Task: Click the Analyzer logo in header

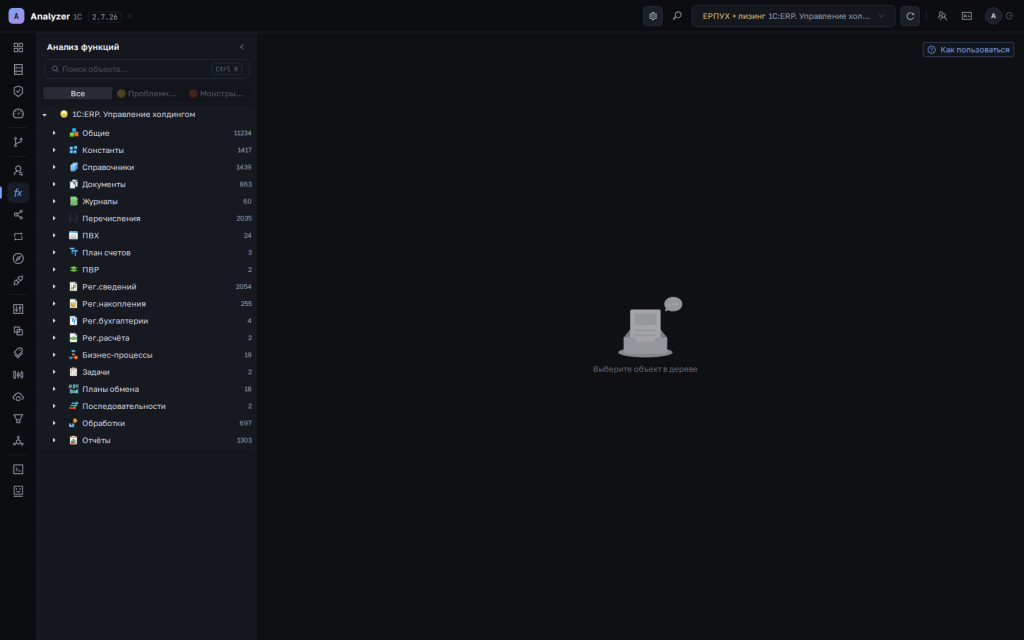Action: coord(16,16)
